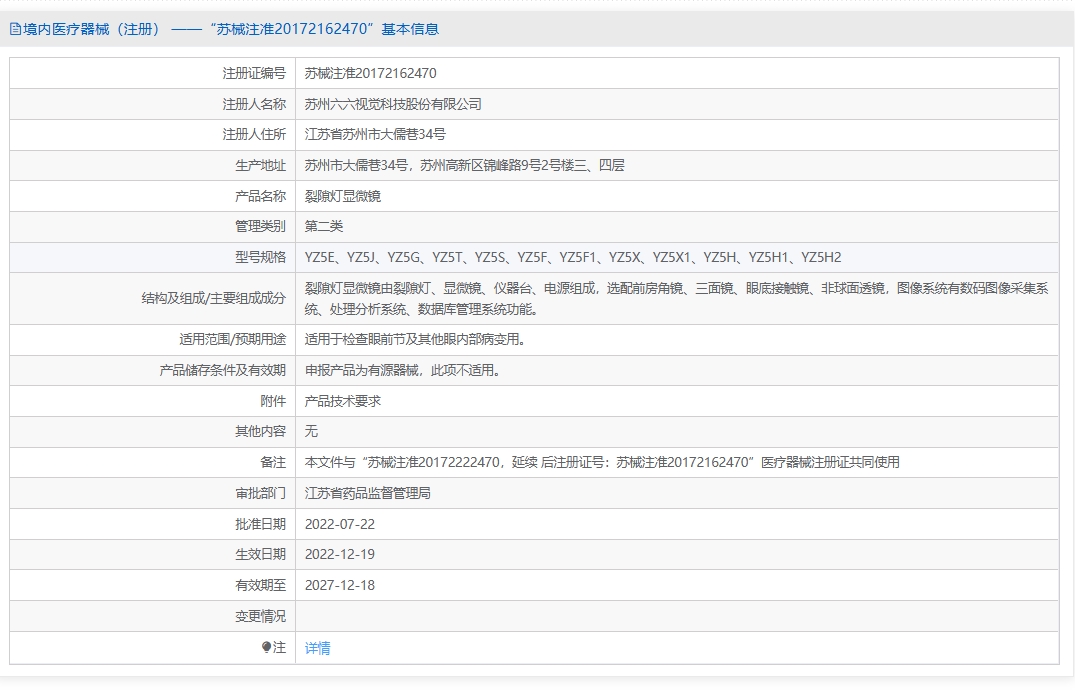Click the 产品名称 row label

260,196
